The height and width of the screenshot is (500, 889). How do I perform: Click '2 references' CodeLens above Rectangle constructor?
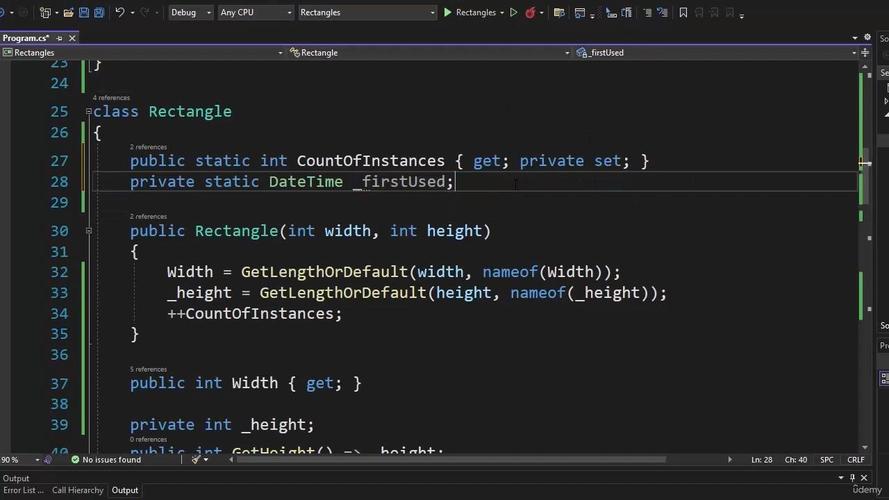click(148, 217)
